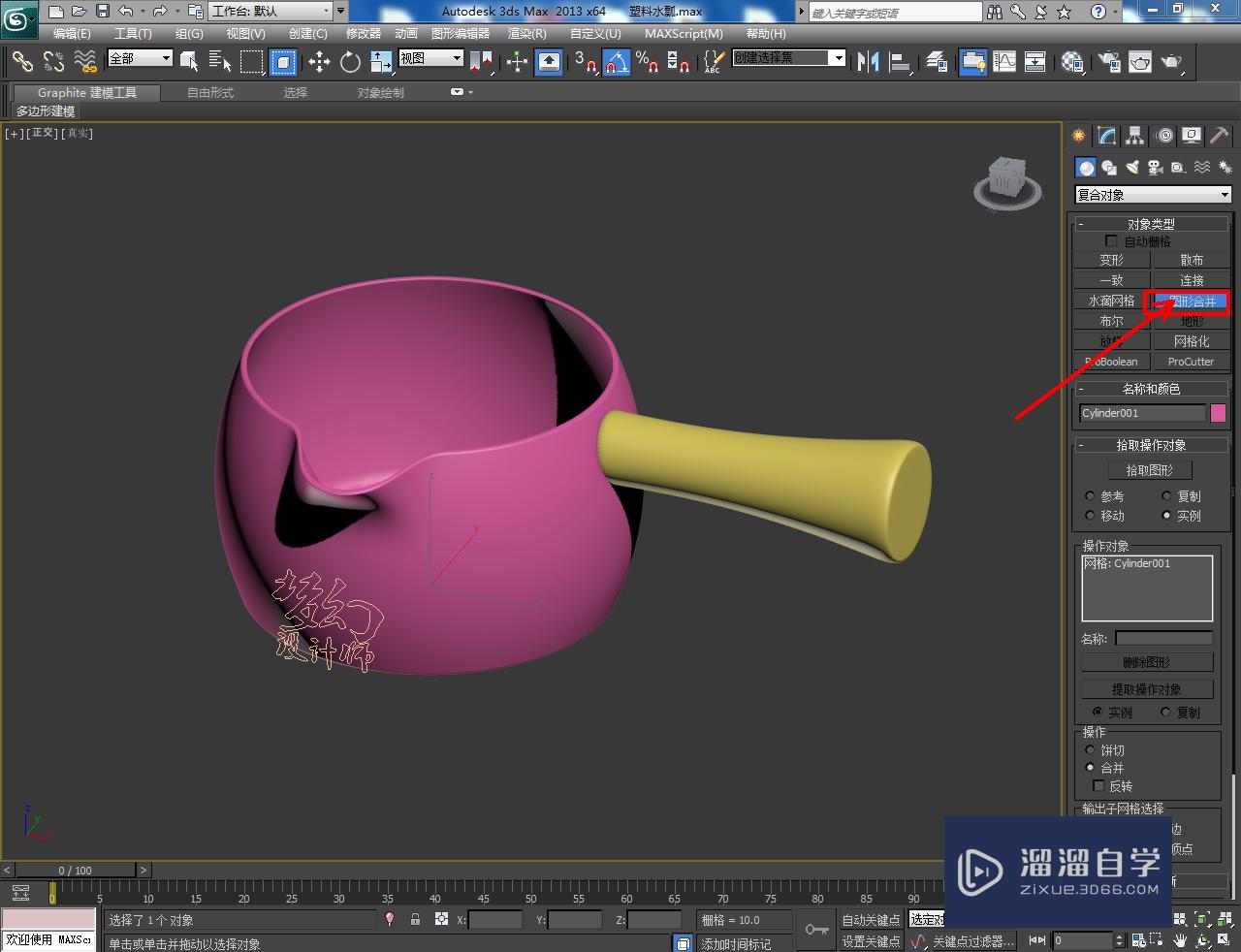The height and width of the screenshot is (952, 1241).
Task: Select the 移动 radio option
Action: (1090, 516)
